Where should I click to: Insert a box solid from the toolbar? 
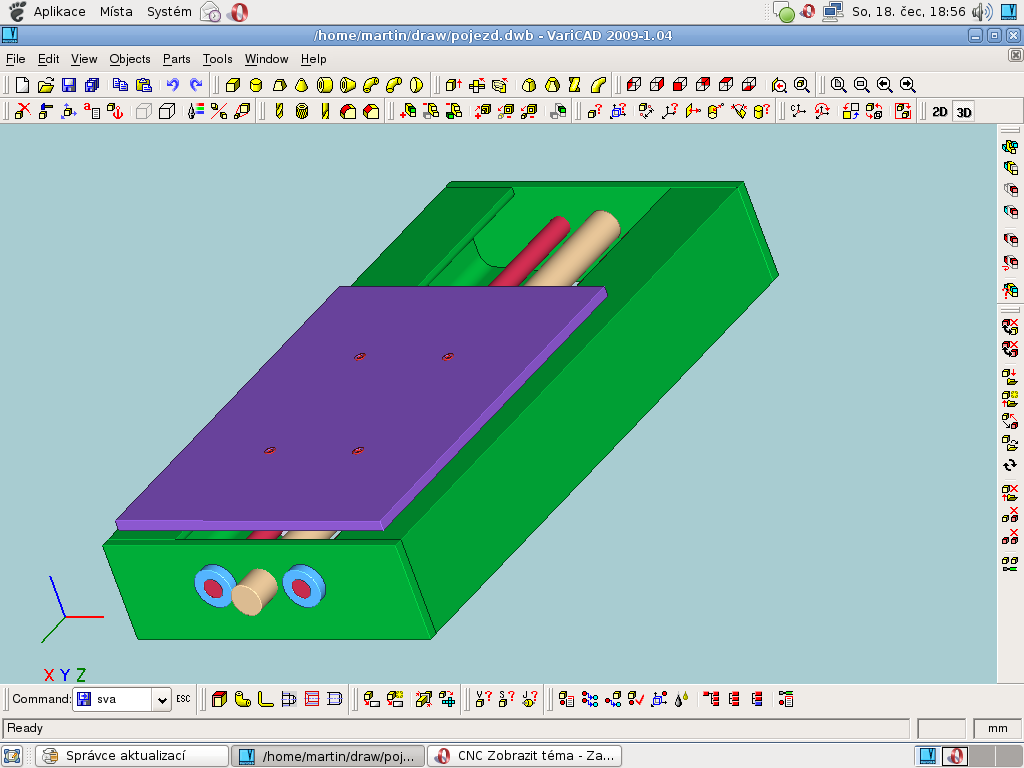(x=233, y=85)
